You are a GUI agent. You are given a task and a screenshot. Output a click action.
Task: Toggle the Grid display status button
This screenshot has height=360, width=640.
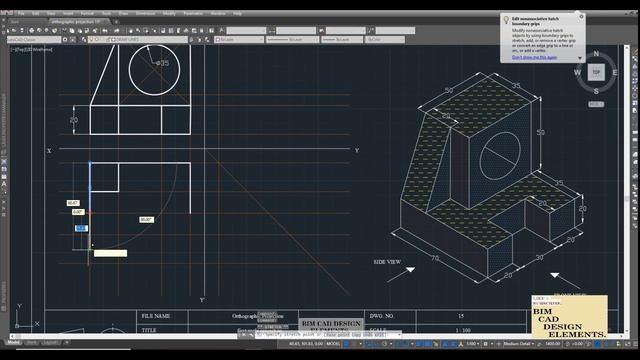(346, 344)
